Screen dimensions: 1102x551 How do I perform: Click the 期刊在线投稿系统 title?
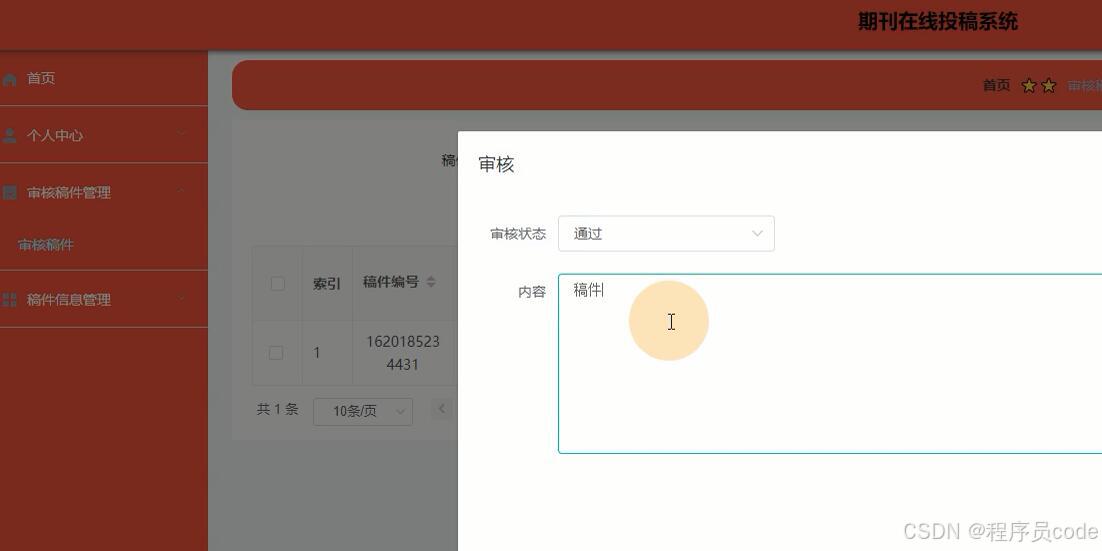938,22
